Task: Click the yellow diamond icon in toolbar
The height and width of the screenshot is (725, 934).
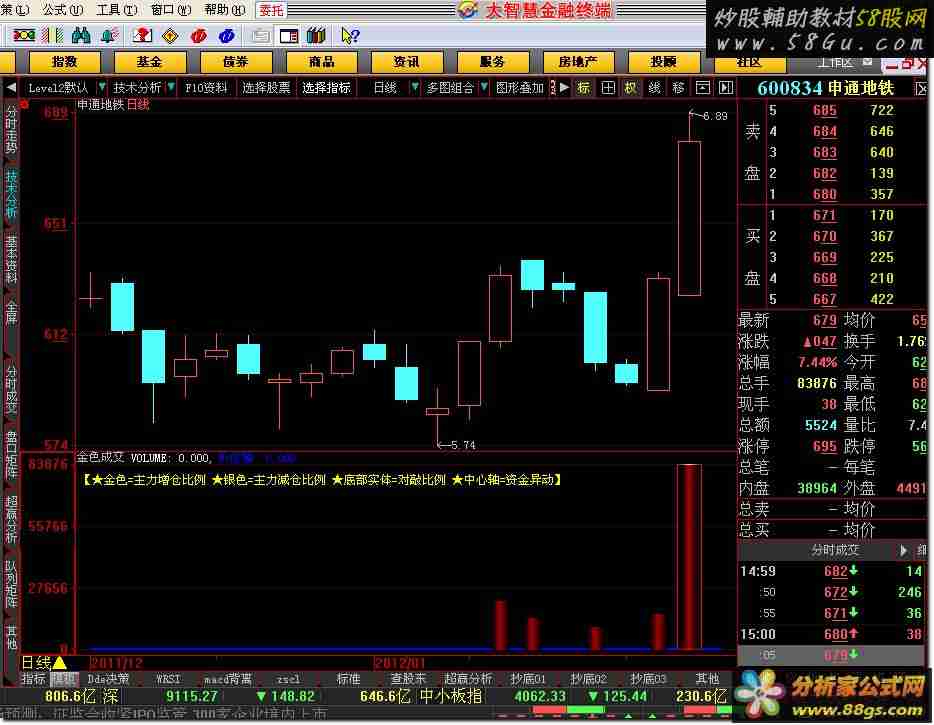Action: [170, 35]
